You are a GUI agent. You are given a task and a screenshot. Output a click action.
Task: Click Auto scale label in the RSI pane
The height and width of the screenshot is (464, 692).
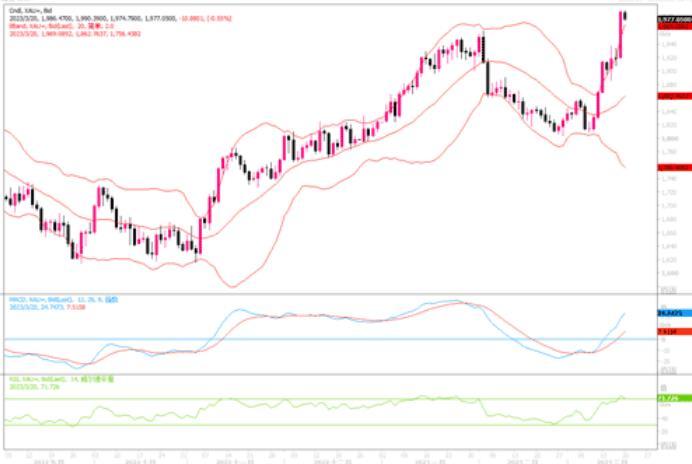[667, 446]
